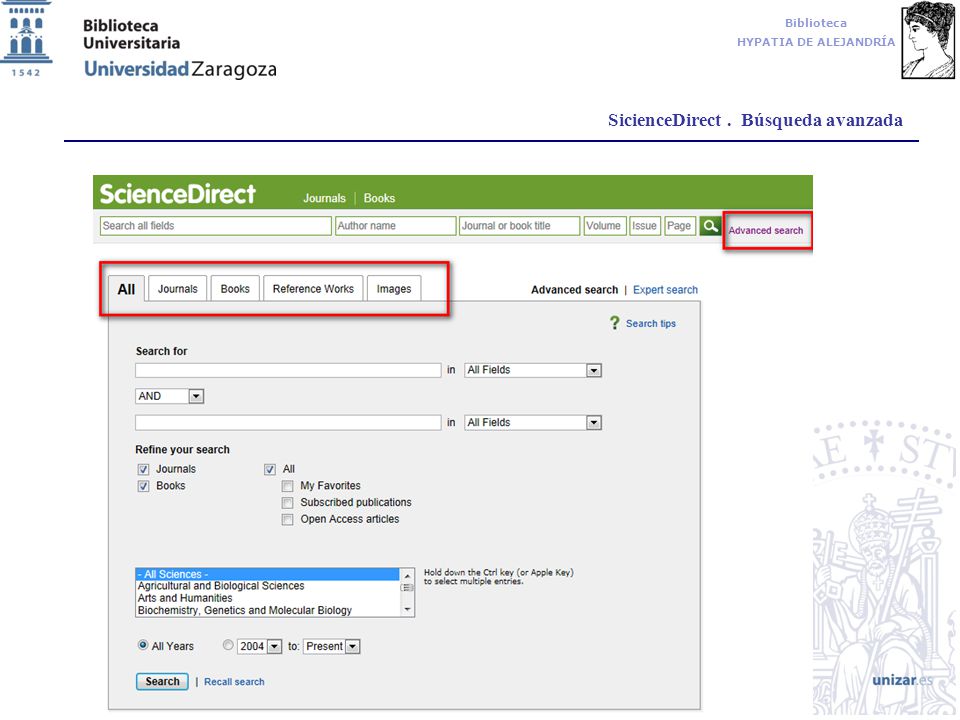Click the Author name field
Screen dimensions: 960x720
tap(396, 226)
